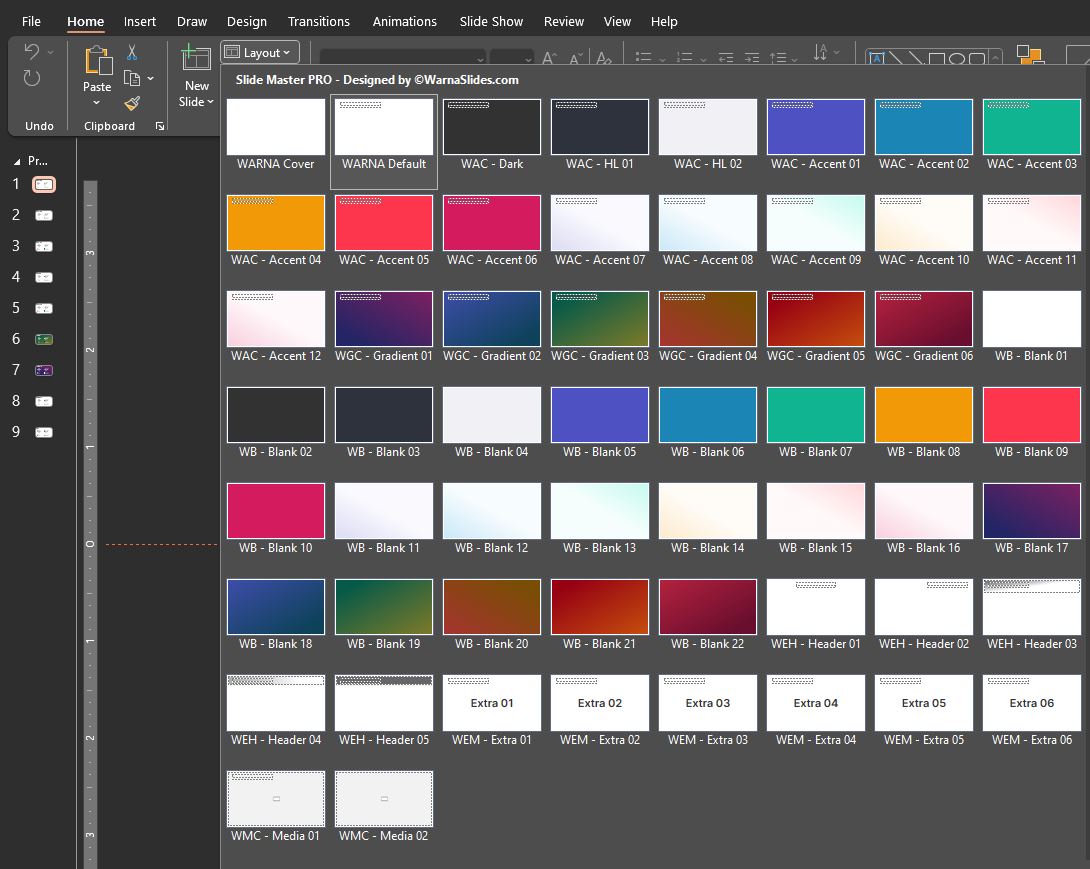1090x869 pixels.
Task: Click the Undo arrow icon
Action: [32, 53]
